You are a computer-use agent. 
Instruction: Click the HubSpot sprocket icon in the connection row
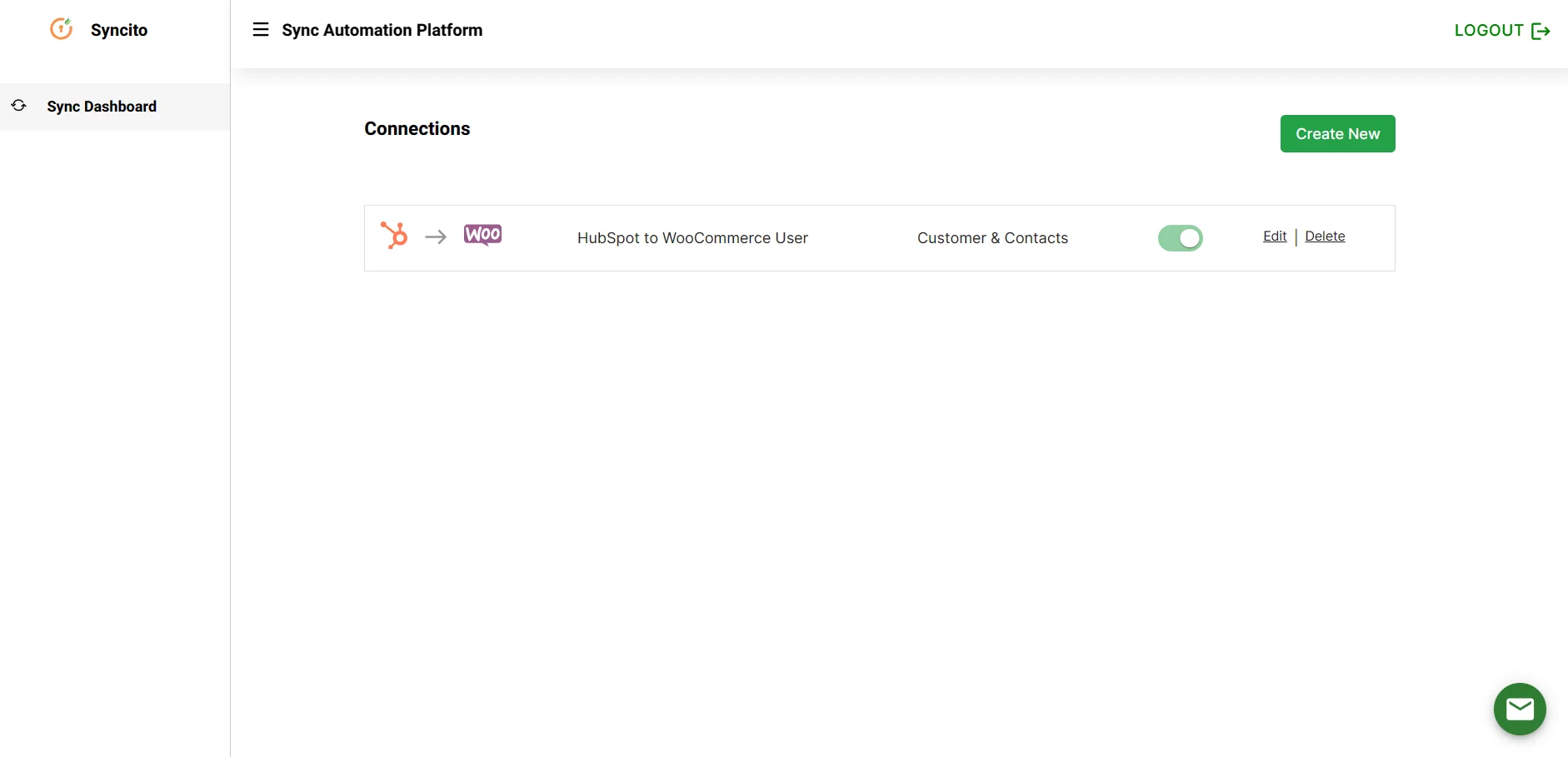coord(394,235)
